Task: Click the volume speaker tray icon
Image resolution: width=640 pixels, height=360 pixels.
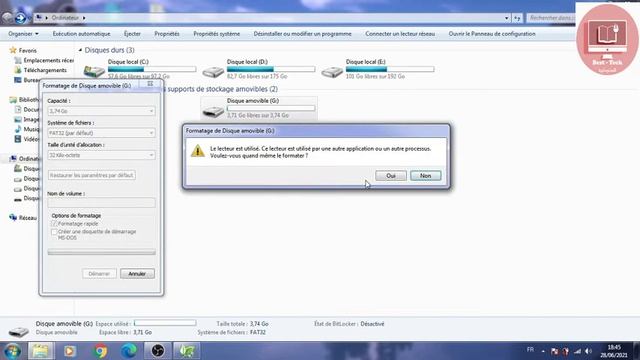Action: pos(588,351)
